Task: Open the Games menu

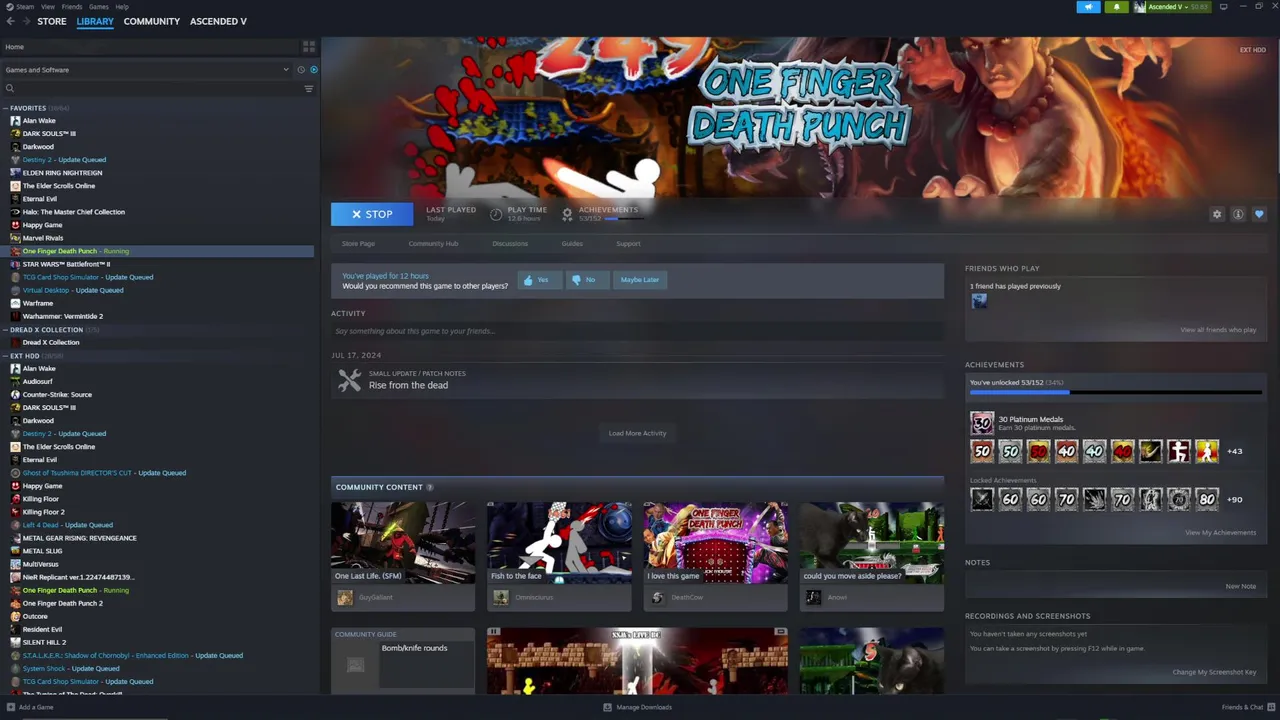Action: 99,7
